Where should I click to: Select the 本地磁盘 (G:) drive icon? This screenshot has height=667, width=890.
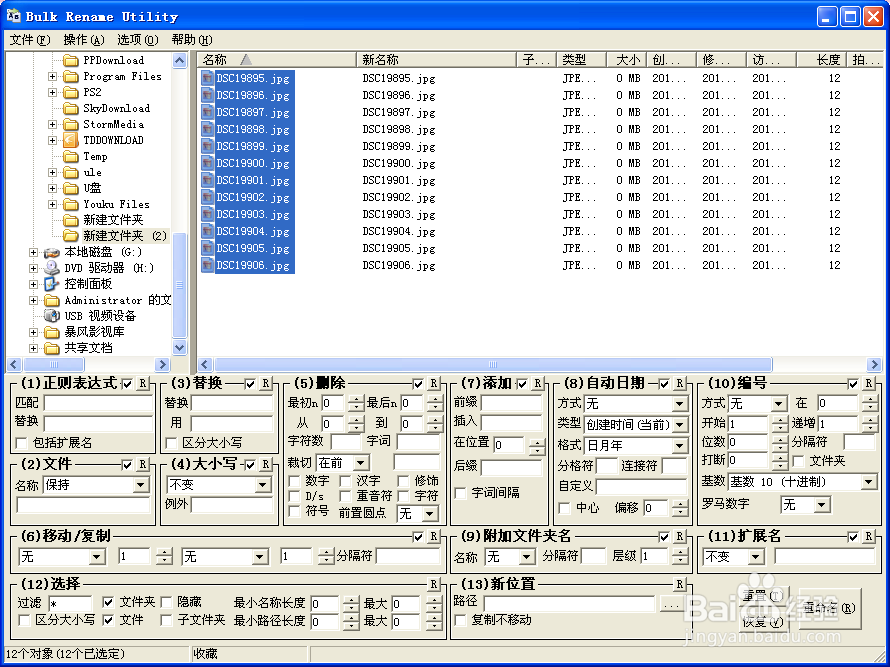52,252
